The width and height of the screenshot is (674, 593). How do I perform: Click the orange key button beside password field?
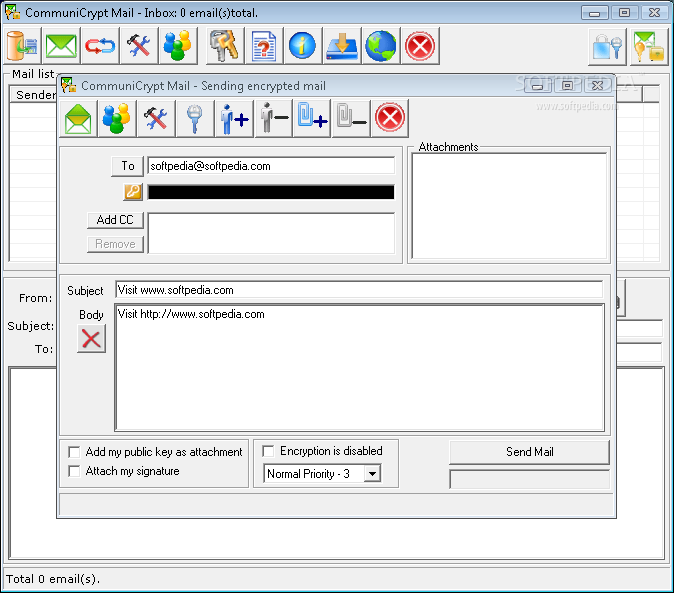(133, 192)
